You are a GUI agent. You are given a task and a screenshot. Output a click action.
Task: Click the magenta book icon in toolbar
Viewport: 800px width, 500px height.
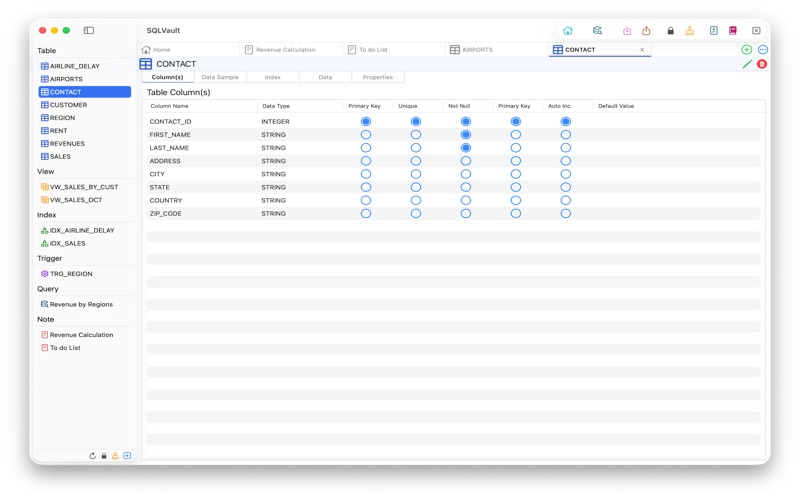(733, 31)
